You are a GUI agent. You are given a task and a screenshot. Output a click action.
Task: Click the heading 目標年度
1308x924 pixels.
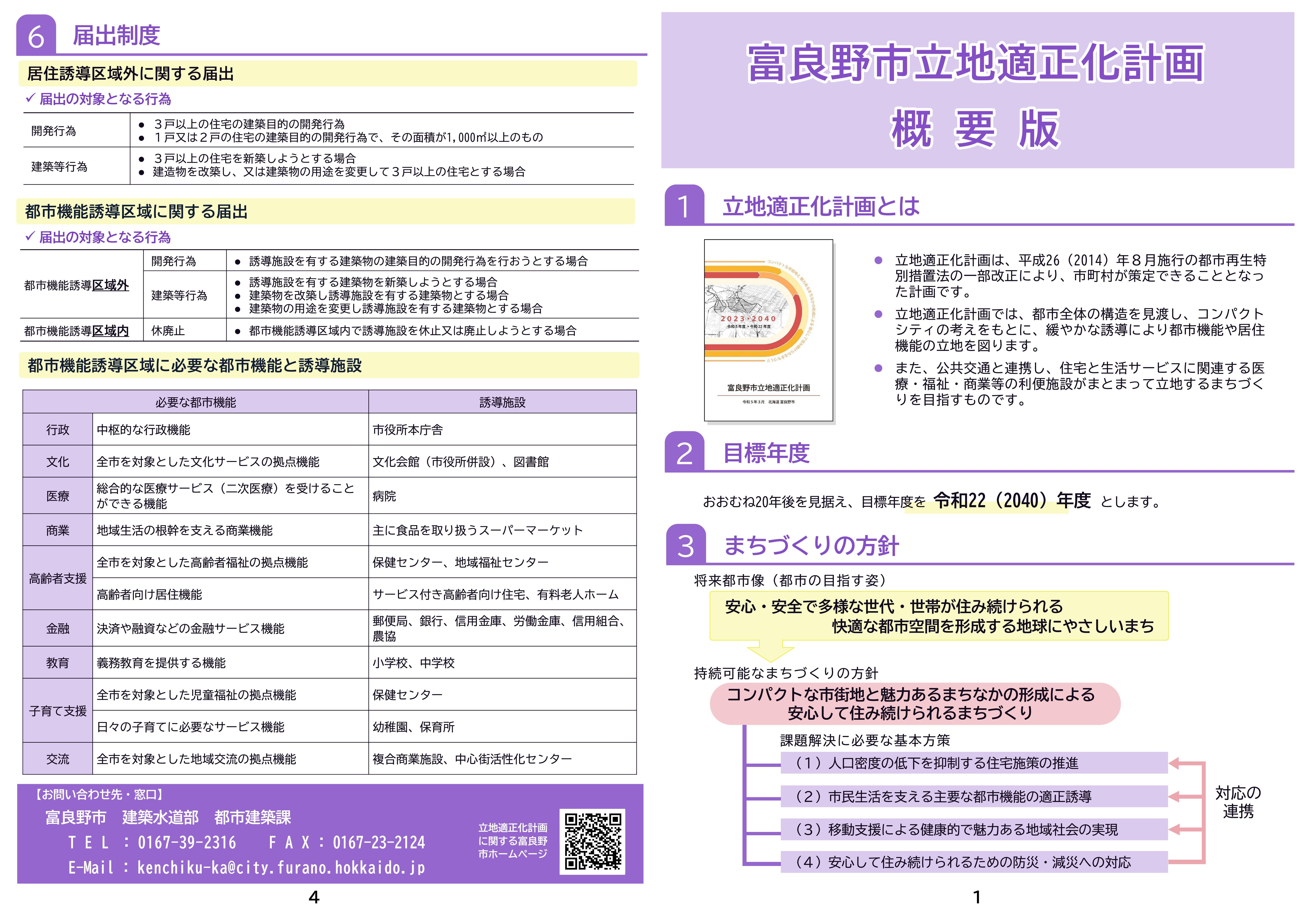(766, 453)
